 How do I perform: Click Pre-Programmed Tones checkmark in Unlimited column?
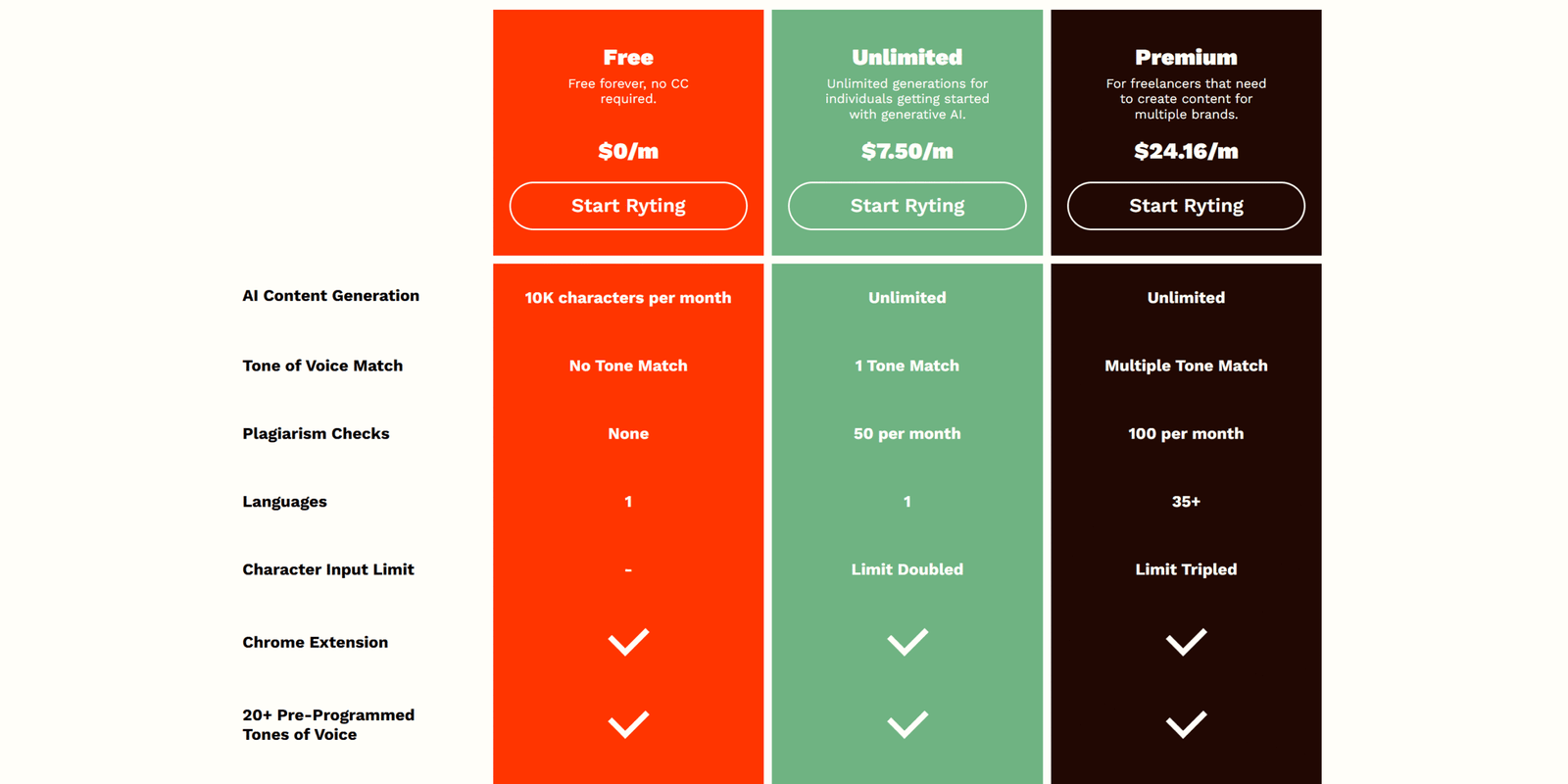pyautogui.click(x=906, y=724)
